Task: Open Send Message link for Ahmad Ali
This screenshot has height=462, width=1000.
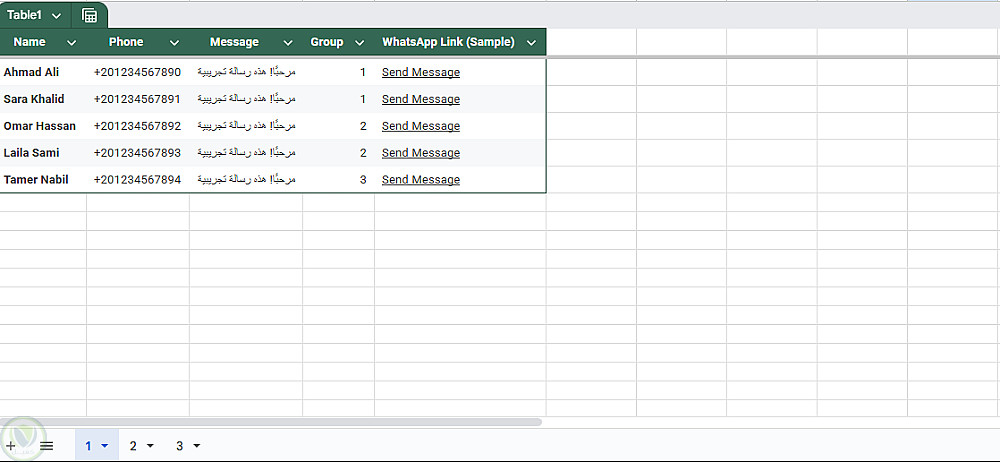Action: click(x=421, y=72)
